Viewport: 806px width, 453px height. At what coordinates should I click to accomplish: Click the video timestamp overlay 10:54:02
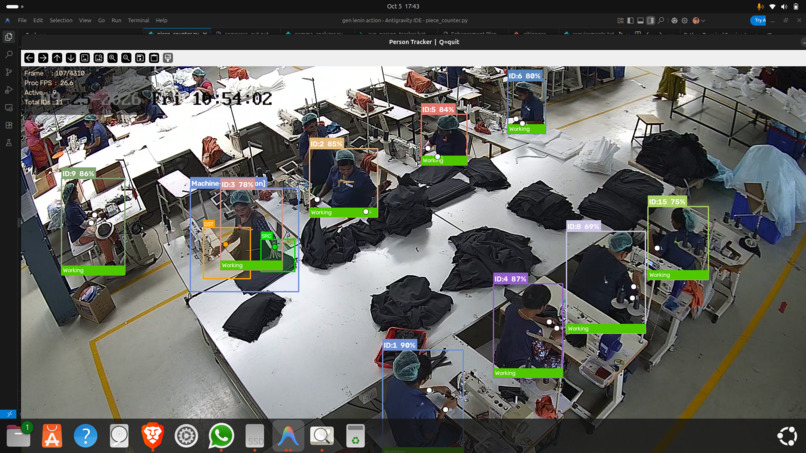point(232,98)
